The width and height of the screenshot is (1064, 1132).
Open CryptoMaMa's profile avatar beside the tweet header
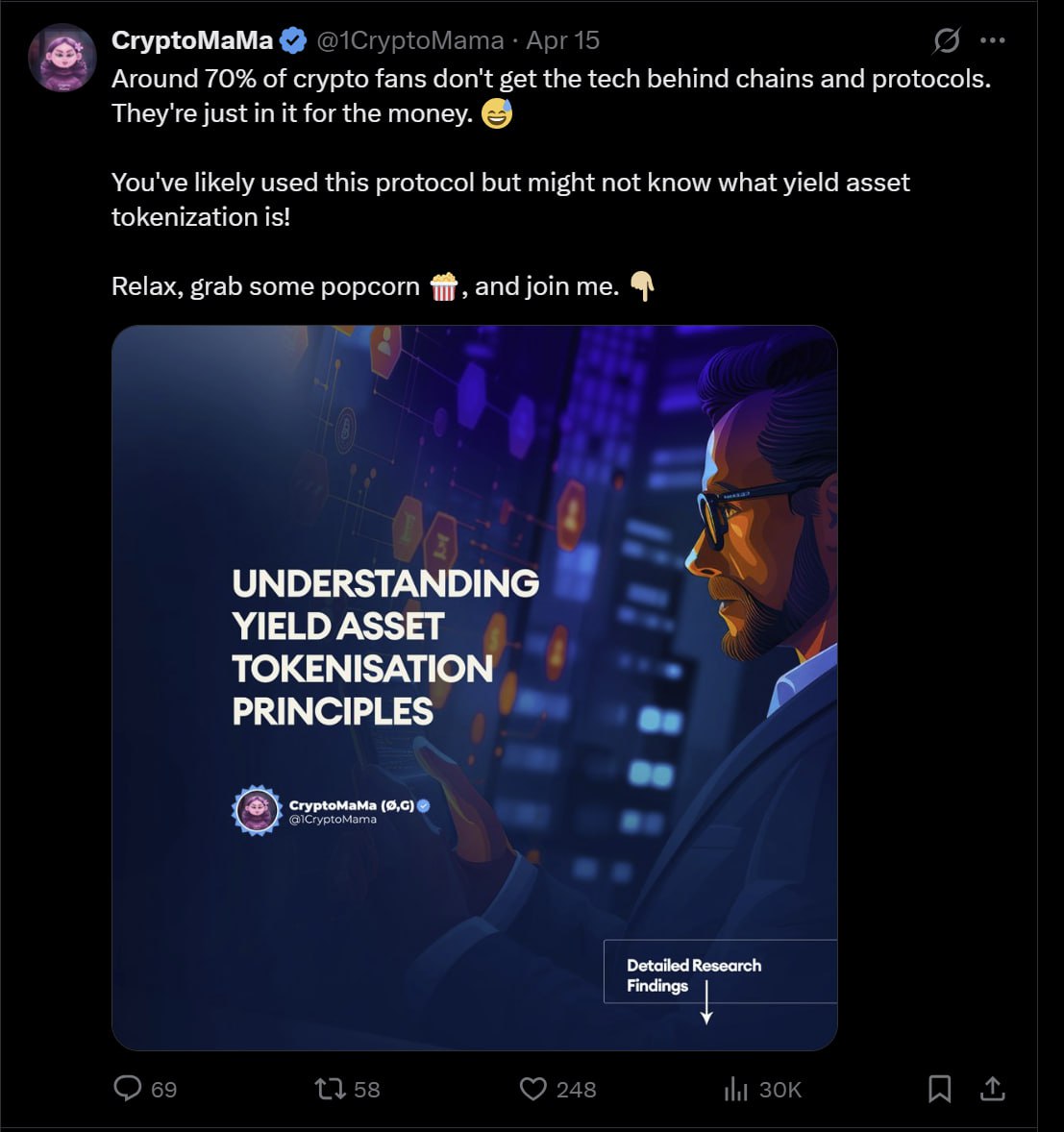pos(62,58)
